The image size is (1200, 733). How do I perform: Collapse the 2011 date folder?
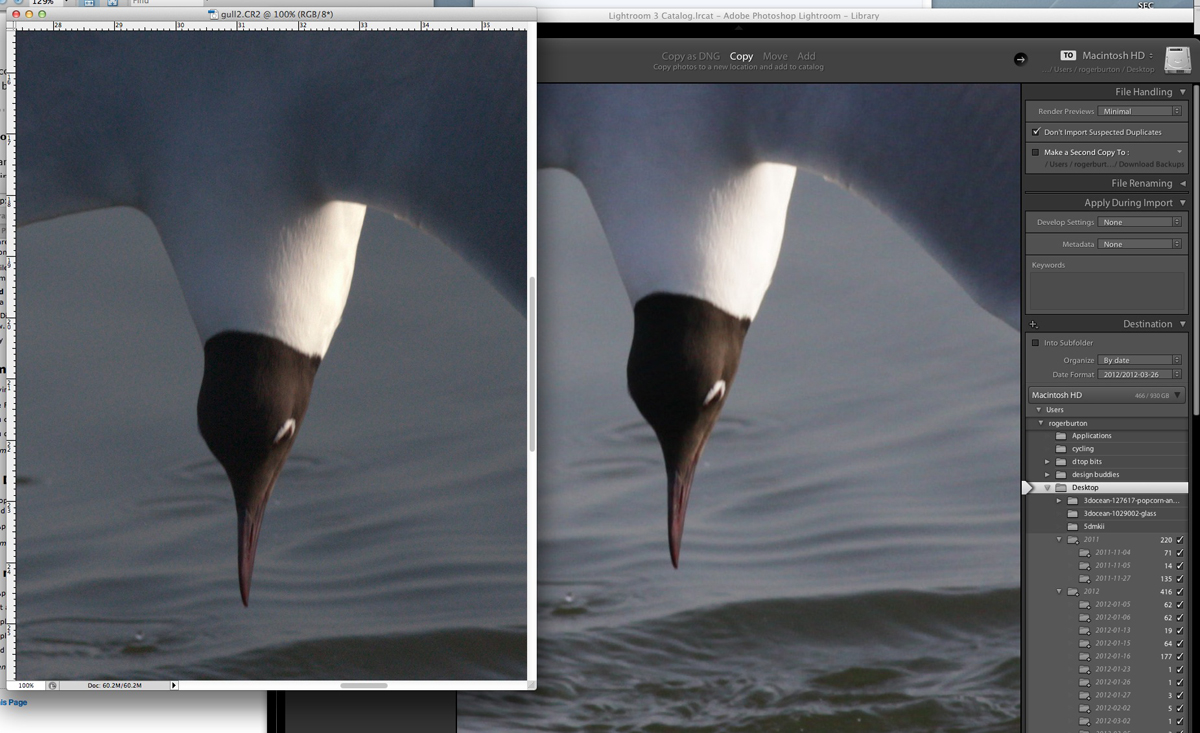point(1060,540)
